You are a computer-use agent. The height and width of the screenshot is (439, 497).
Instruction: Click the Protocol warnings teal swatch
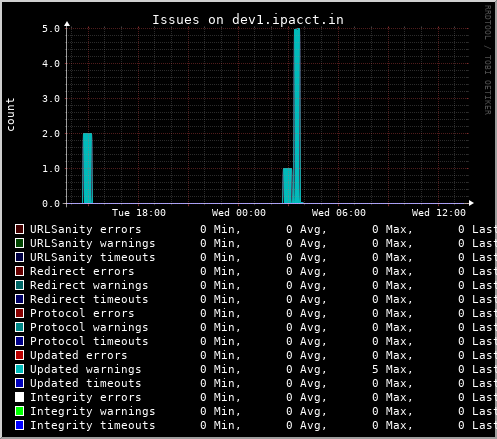(19, 327)
